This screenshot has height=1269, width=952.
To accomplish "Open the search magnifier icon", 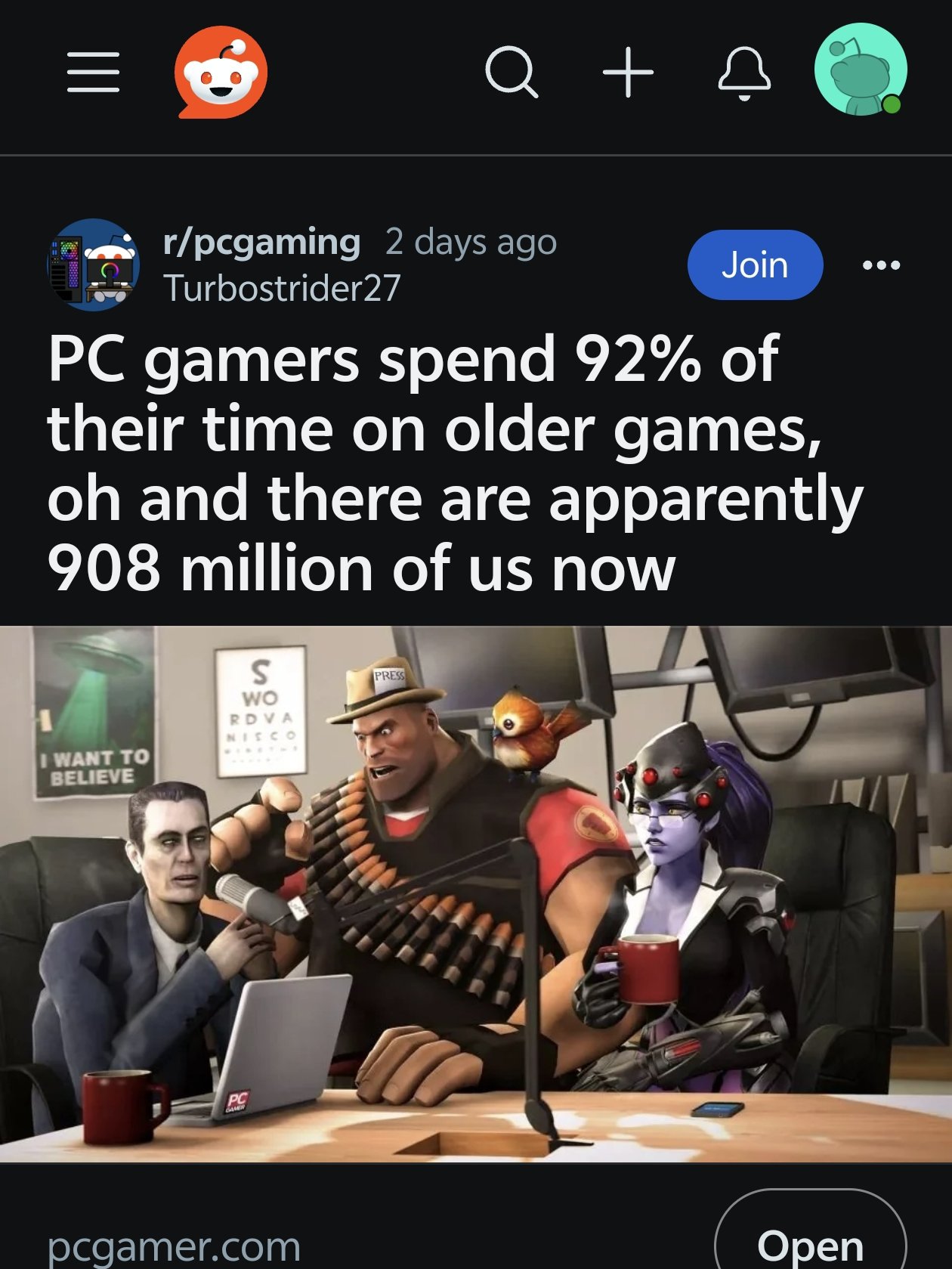I will [512, 73].
